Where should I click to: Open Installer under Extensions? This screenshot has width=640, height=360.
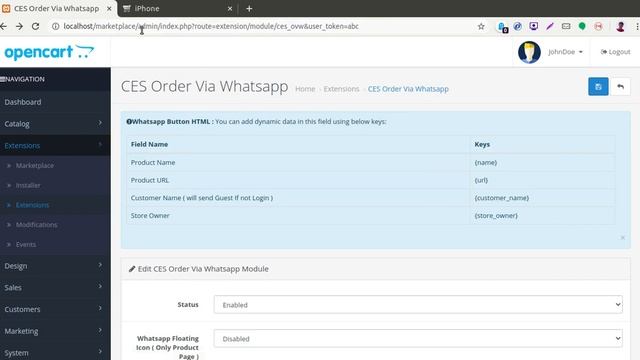click(x=28, y=185)
